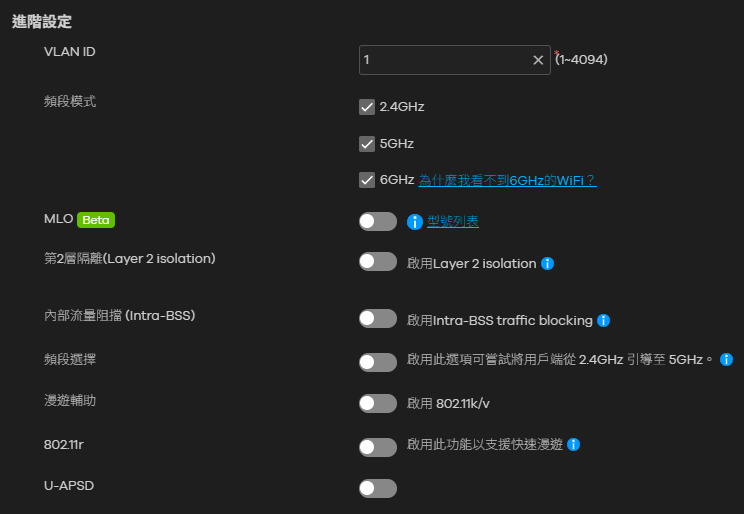Open the 6GHz WiFi help link

(507, 180)
